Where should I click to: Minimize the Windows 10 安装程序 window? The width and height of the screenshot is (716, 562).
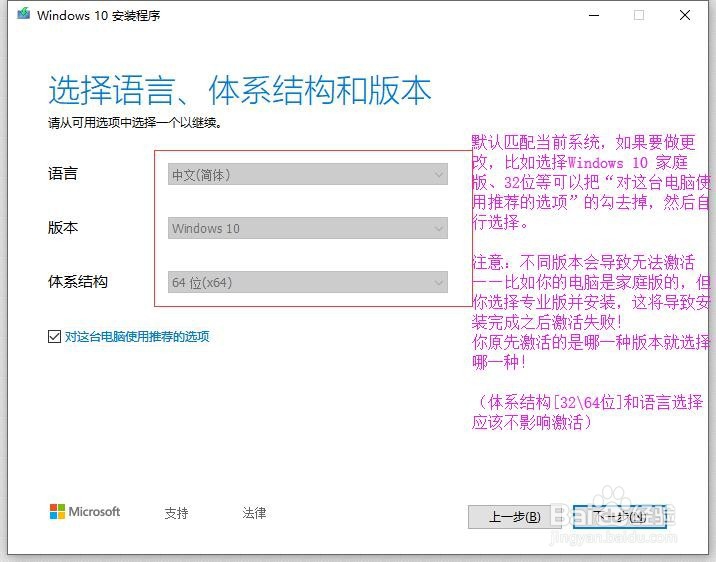[594, 15]
